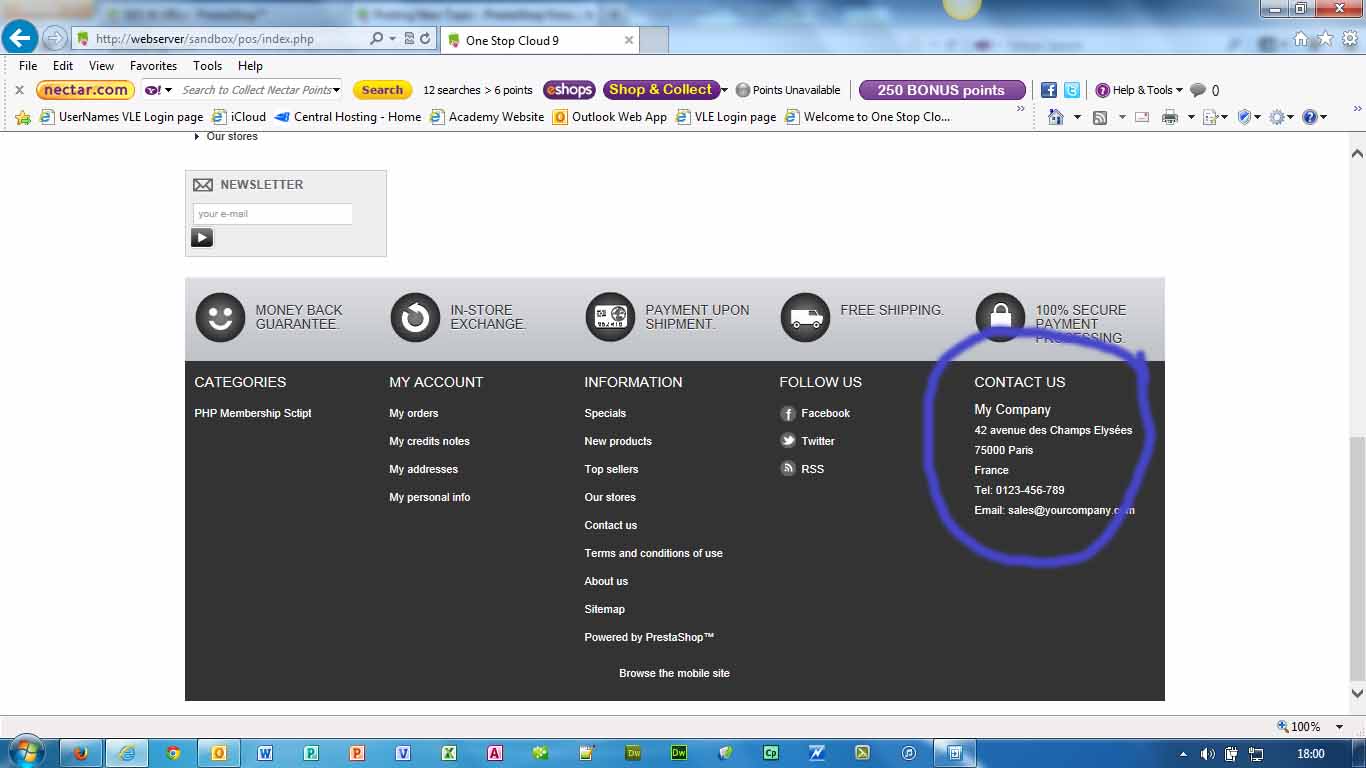The height and width of the screenshot is (768, 1366).
Task: Open the Tools menu
Action: pos(207,66)
